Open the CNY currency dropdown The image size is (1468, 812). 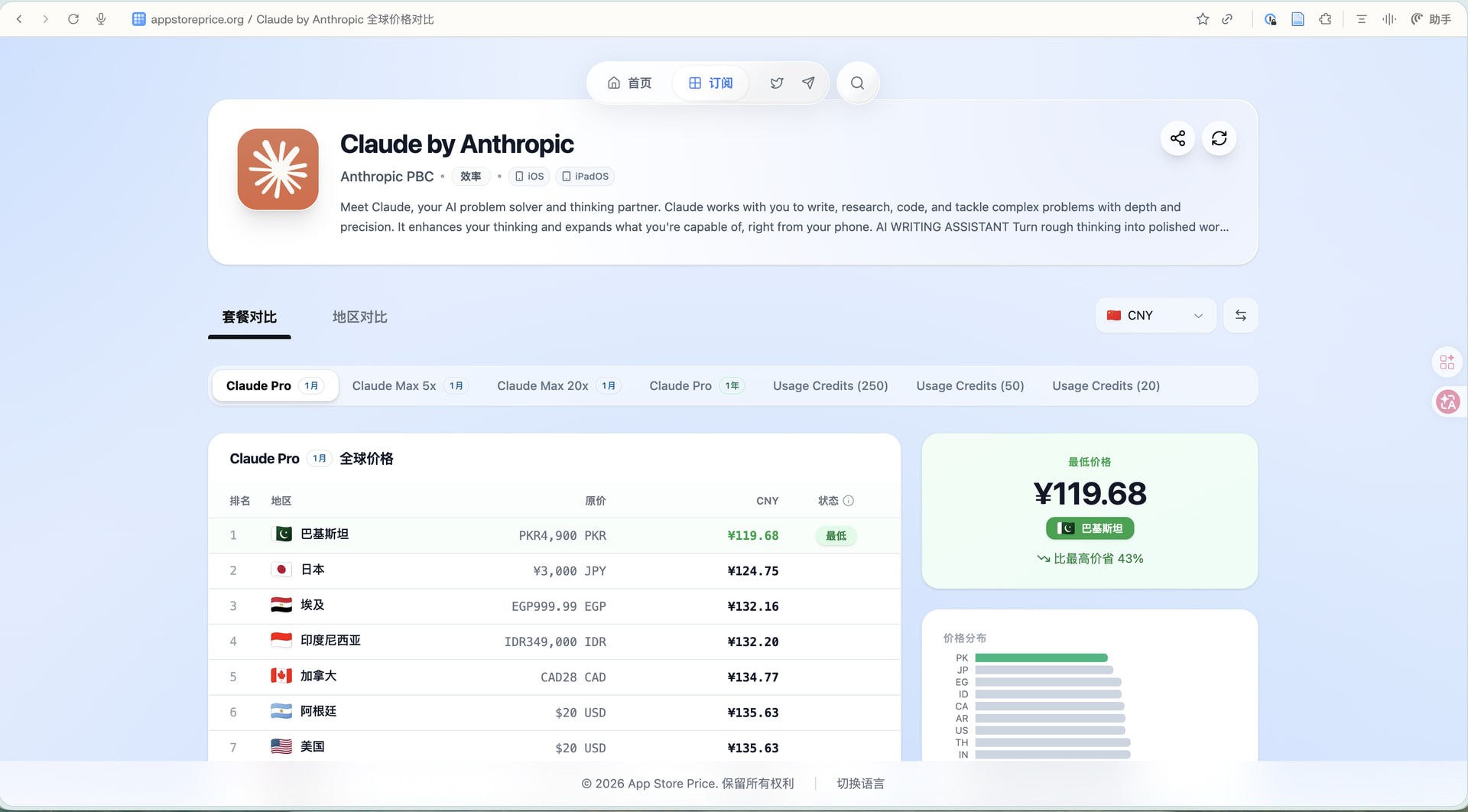(1155, 316)
